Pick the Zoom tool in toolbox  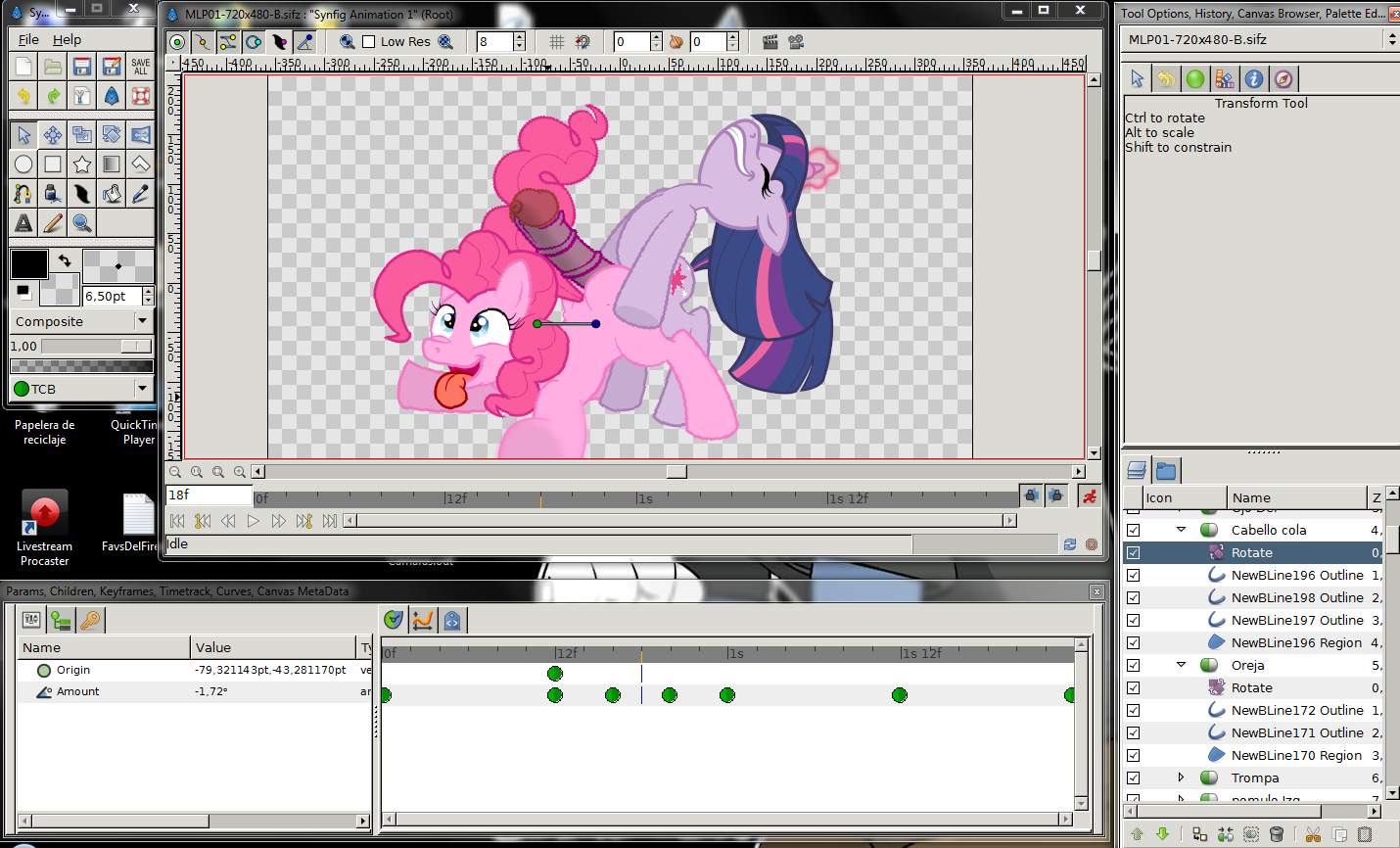click(x=82, y=223)
